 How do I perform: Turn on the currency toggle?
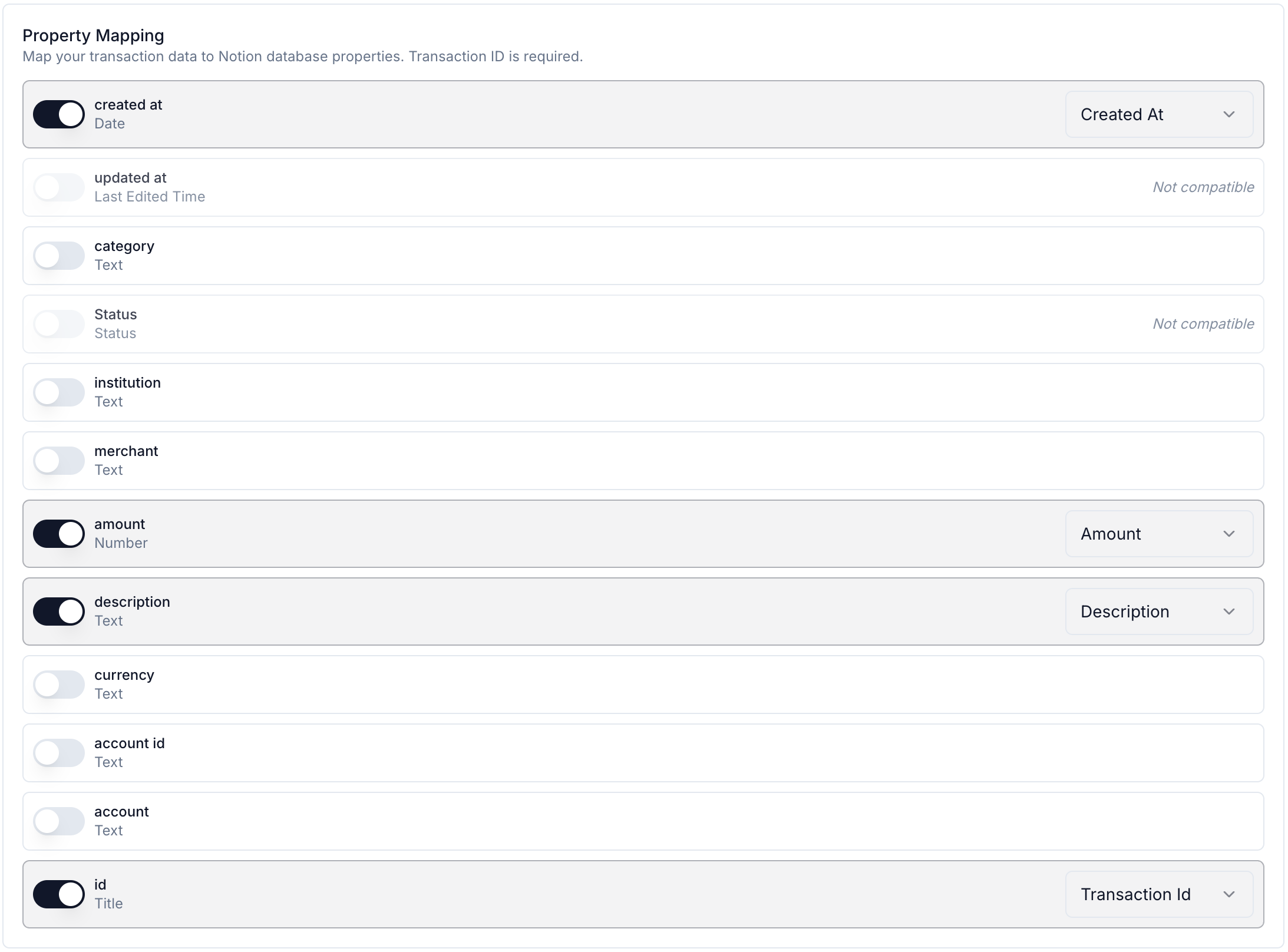pyautogui.click(x=59, y=685)
